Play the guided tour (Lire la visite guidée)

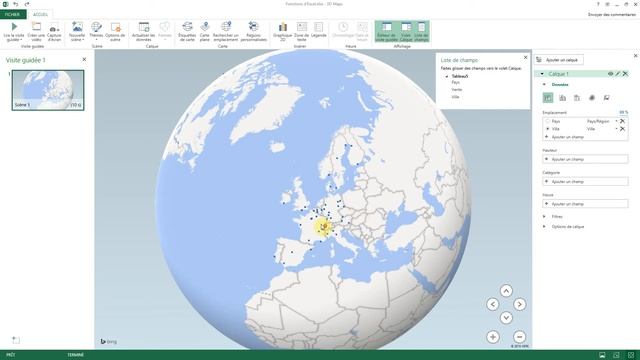click(x=14, y=32)
